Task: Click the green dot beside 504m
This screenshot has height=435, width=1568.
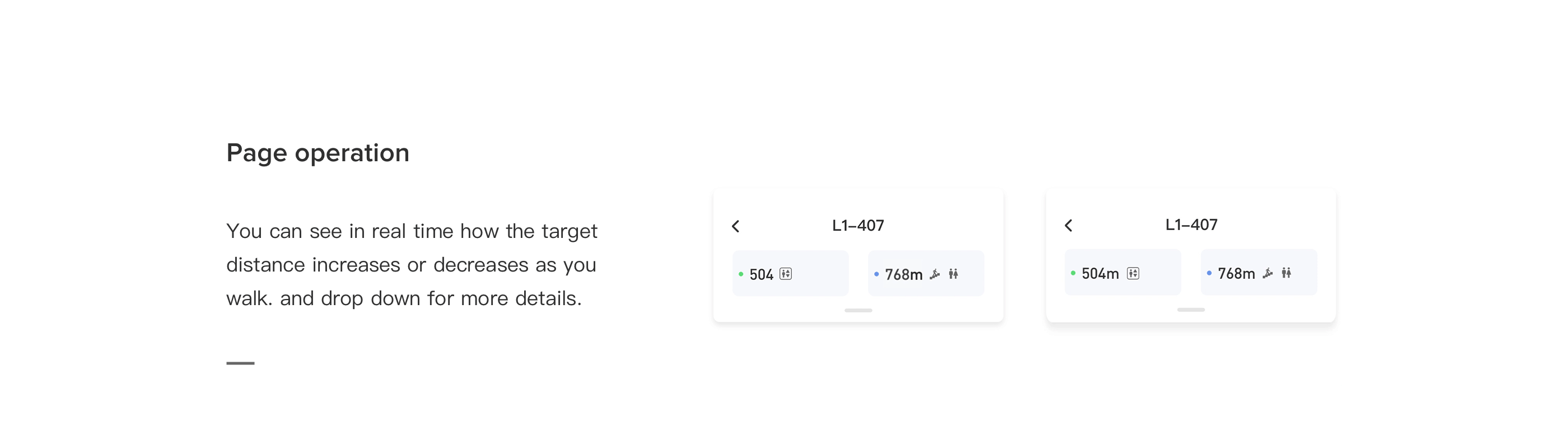Action: (x=1073, y=273)
